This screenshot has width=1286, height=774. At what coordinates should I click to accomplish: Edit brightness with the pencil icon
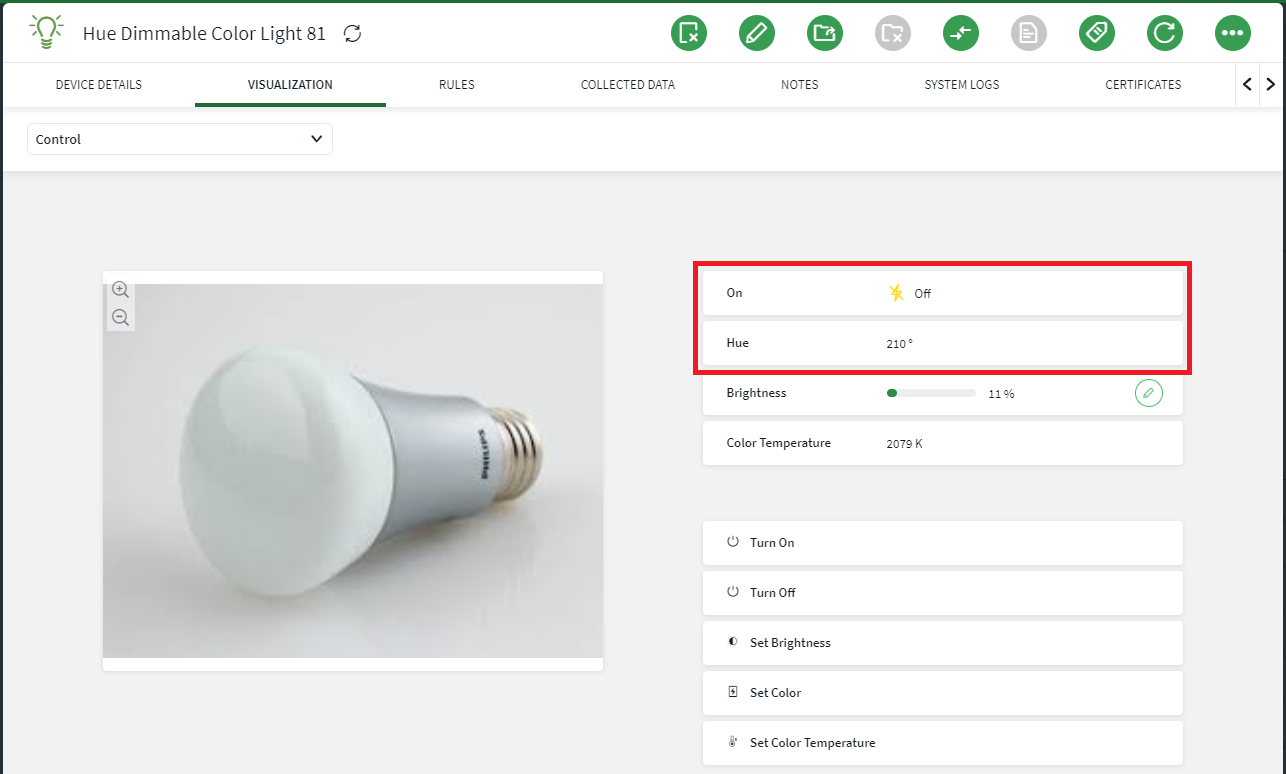(1149, 393)
